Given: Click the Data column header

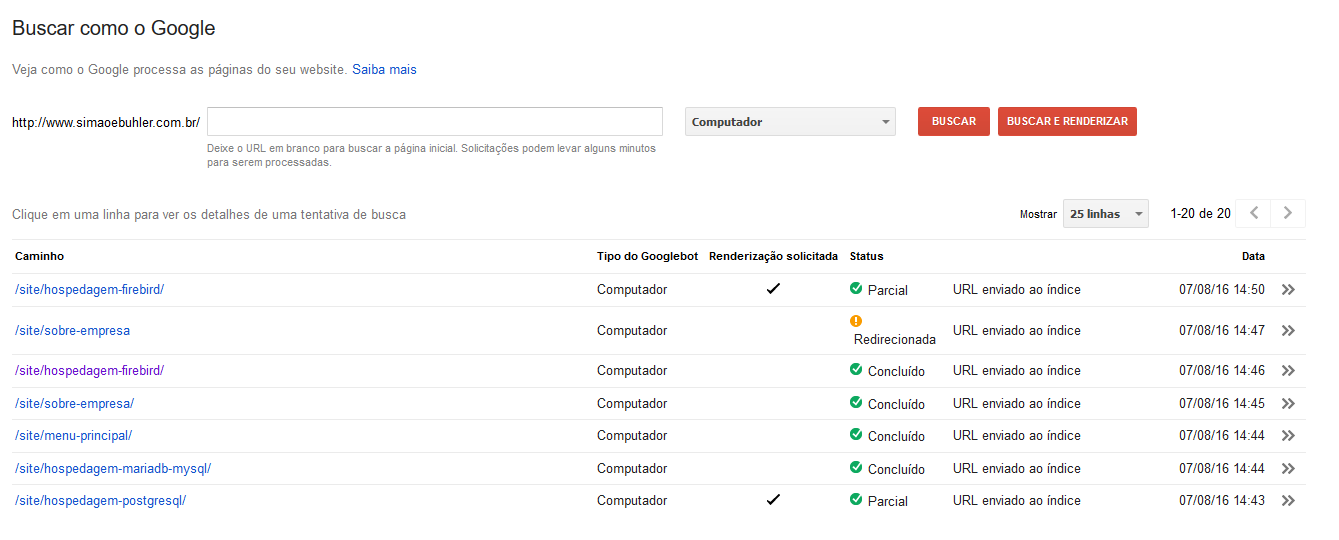Looking at the screenshot, I should pos(1252,256).
